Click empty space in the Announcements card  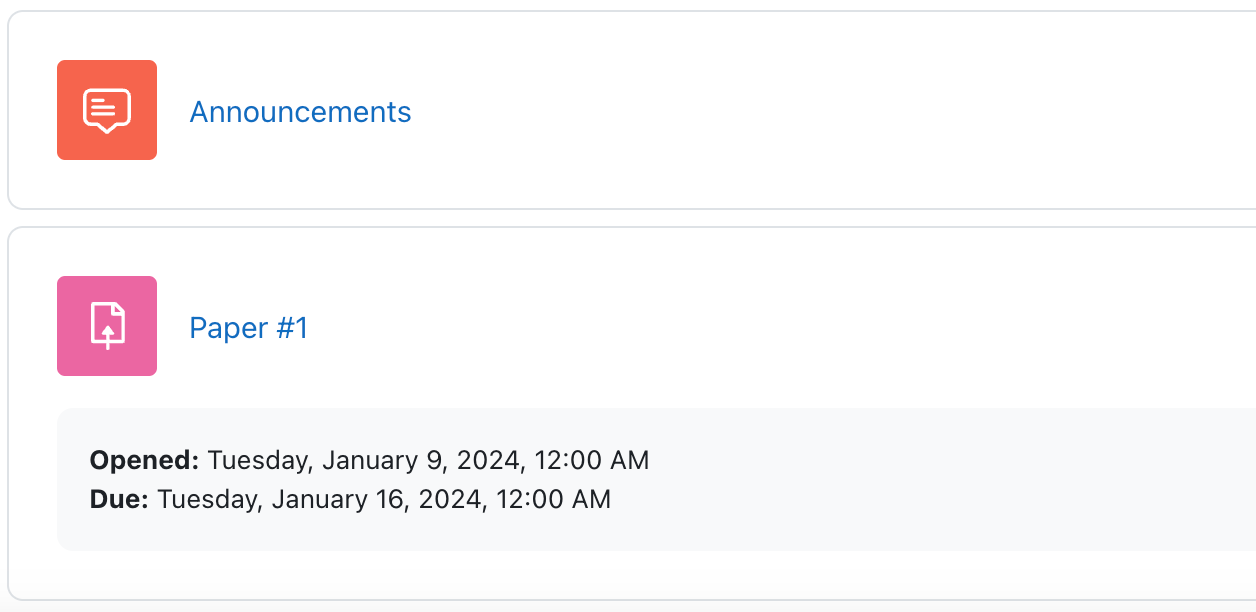pos(800,110)
